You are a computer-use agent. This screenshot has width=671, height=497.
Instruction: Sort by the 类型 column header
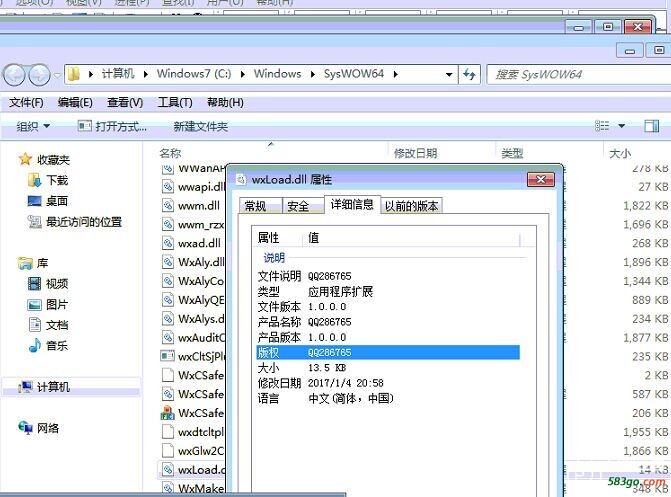pyautogui.click(x=512, y=153)
